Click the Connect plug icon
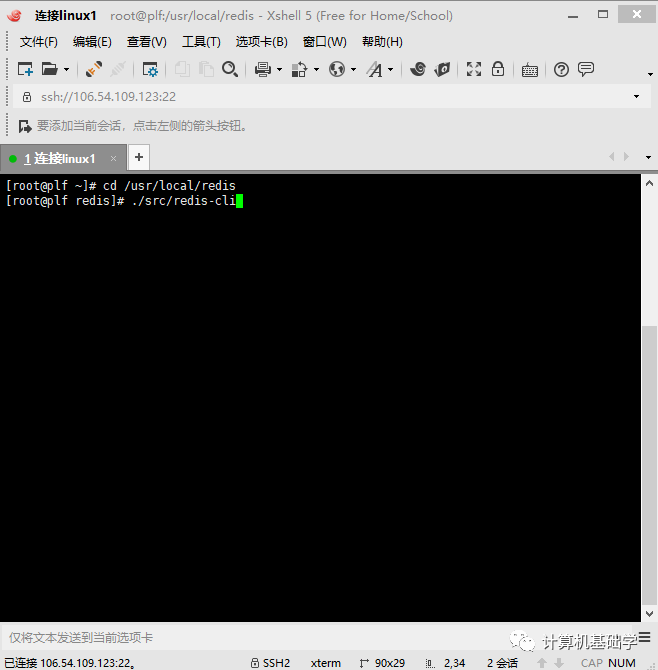This screenshot has height=670, width=658. (94, 69)
